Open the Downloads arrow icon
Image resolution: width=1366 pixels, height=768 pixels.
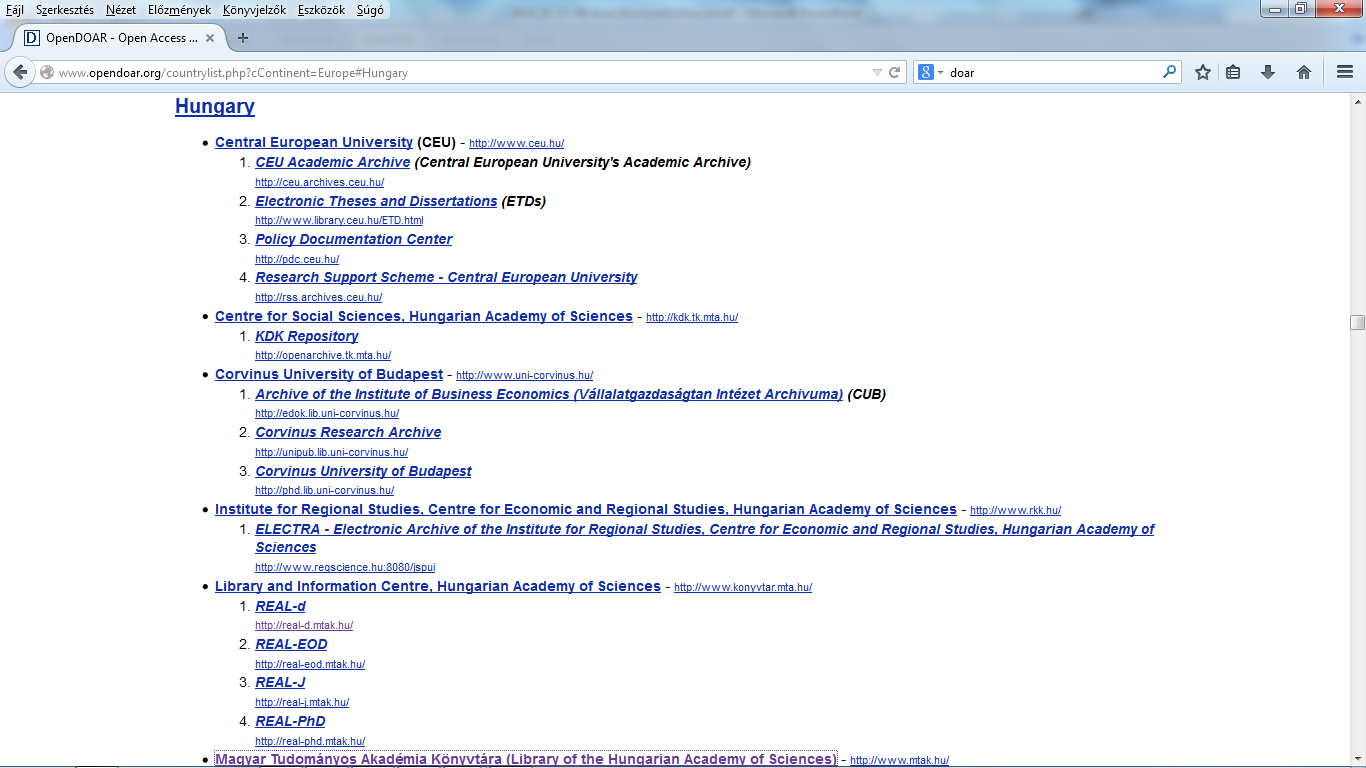coord(1268,72)
